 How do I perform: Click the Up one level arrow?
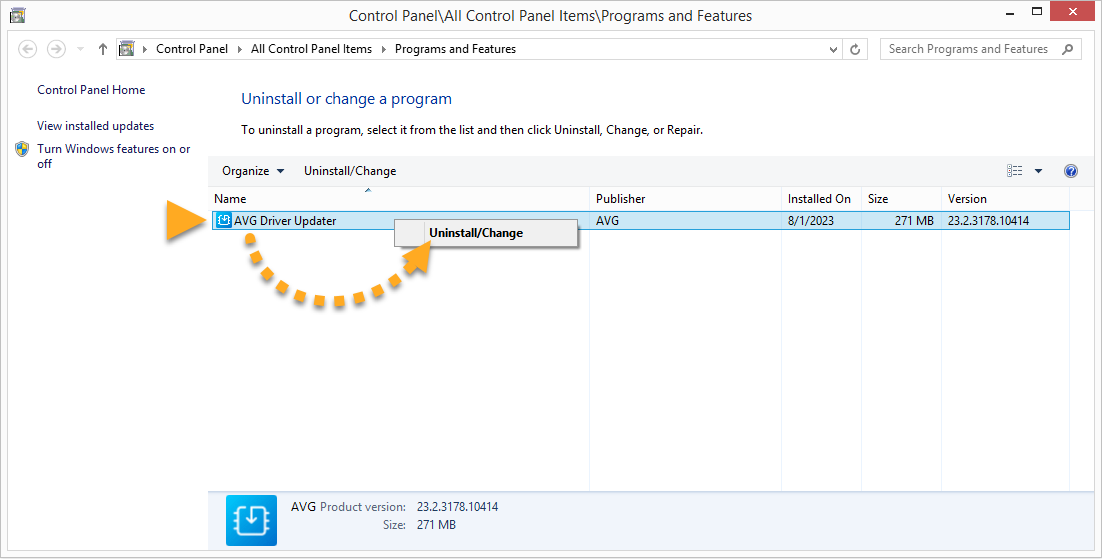click(x=103, y=49)
